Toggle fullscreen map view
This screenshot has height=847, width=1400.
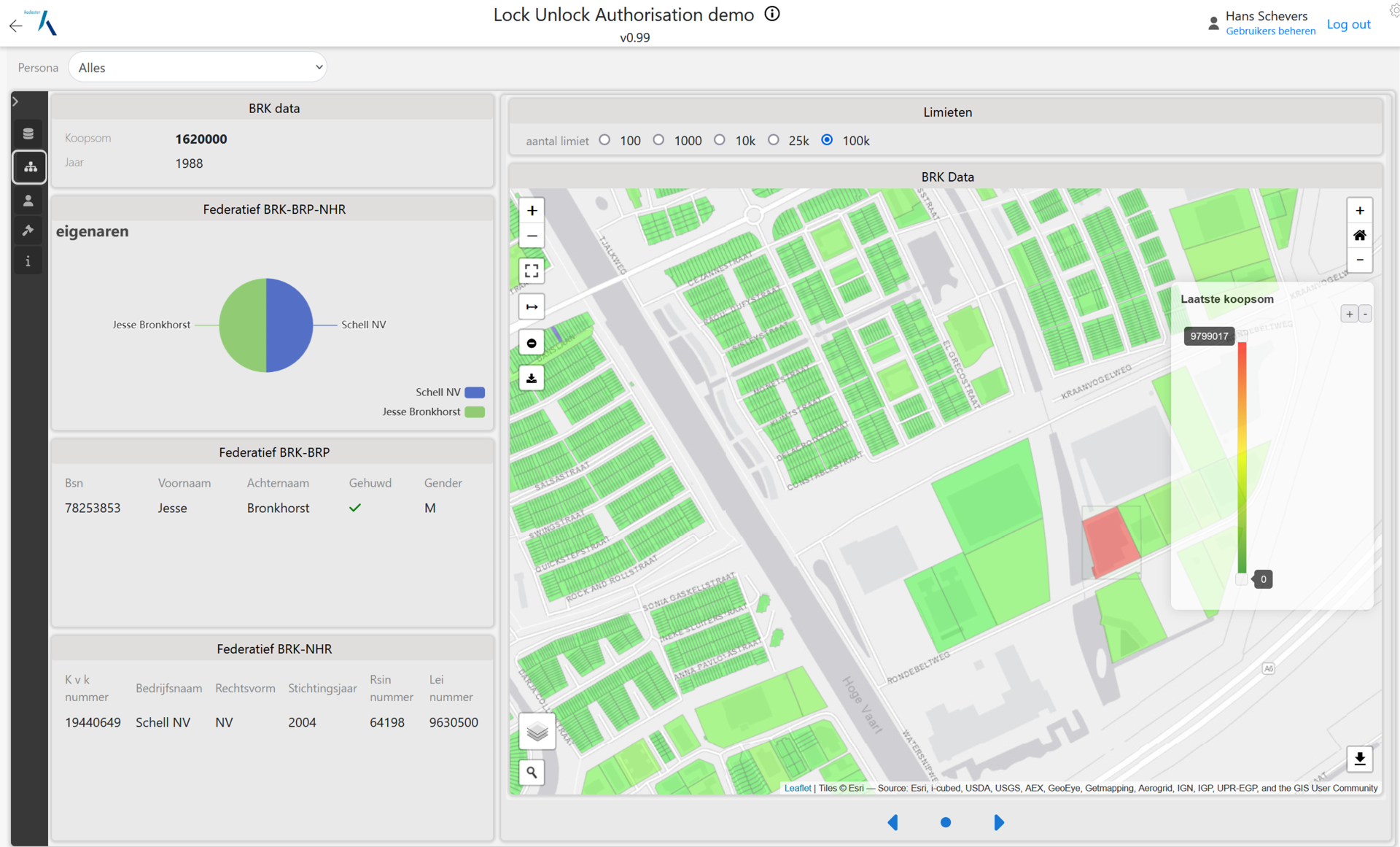click(532, 271)
